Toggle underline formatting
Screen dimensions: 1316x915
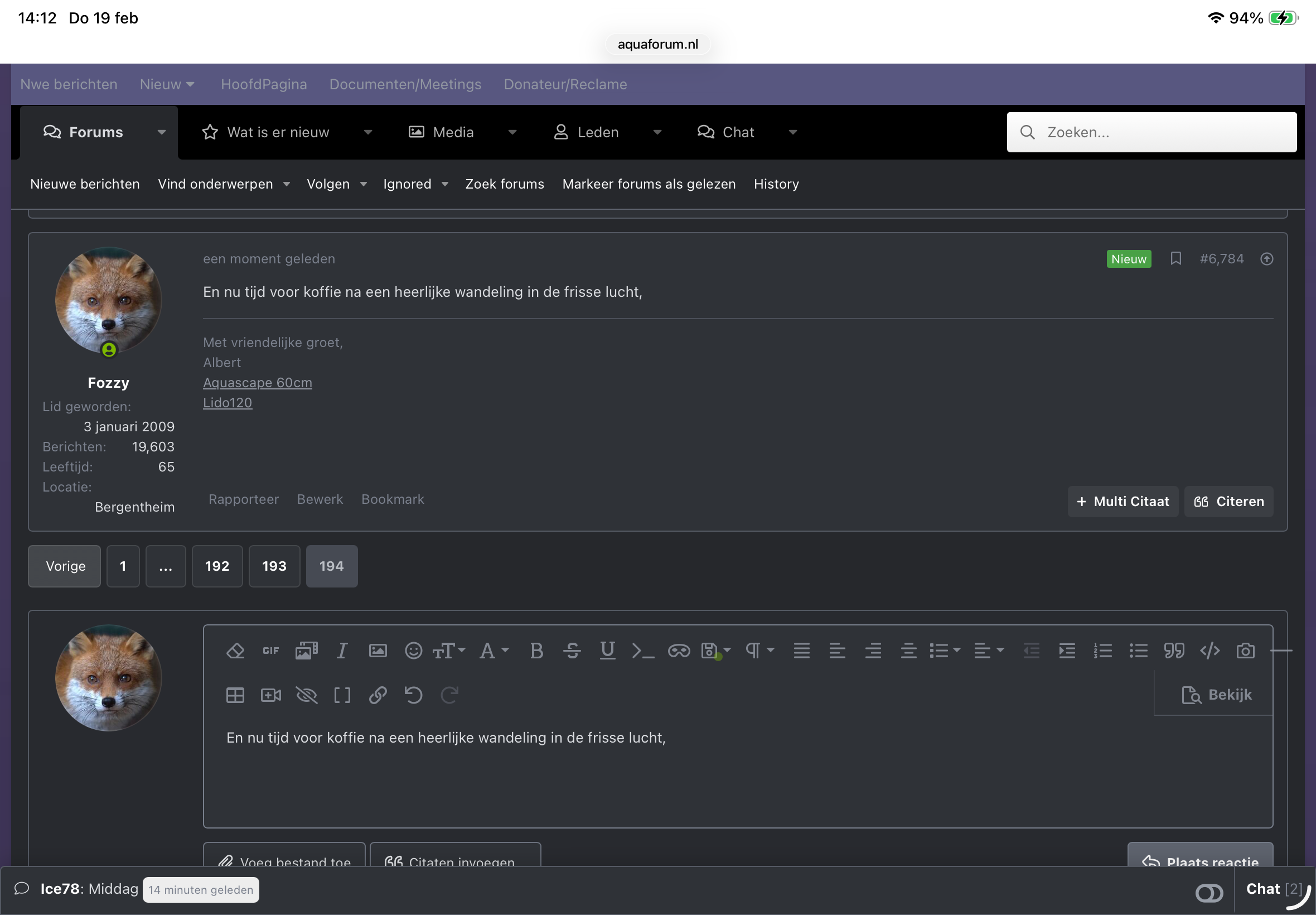point(607,651)
